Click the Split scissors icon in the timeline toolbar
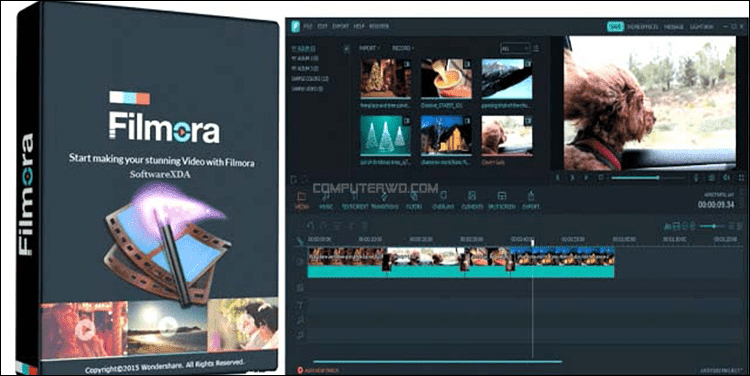 (351, 226)
